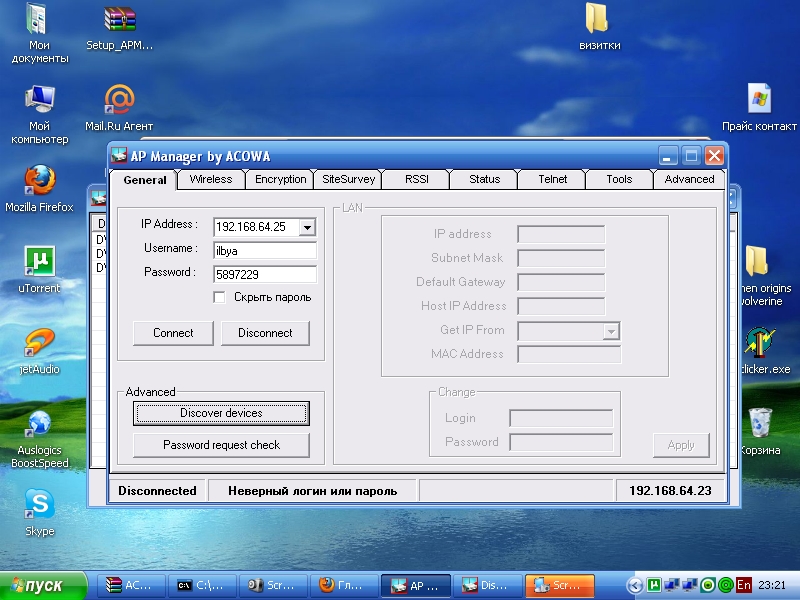Select the Telnet tab

pyautogui.click(x=552, y=179)
